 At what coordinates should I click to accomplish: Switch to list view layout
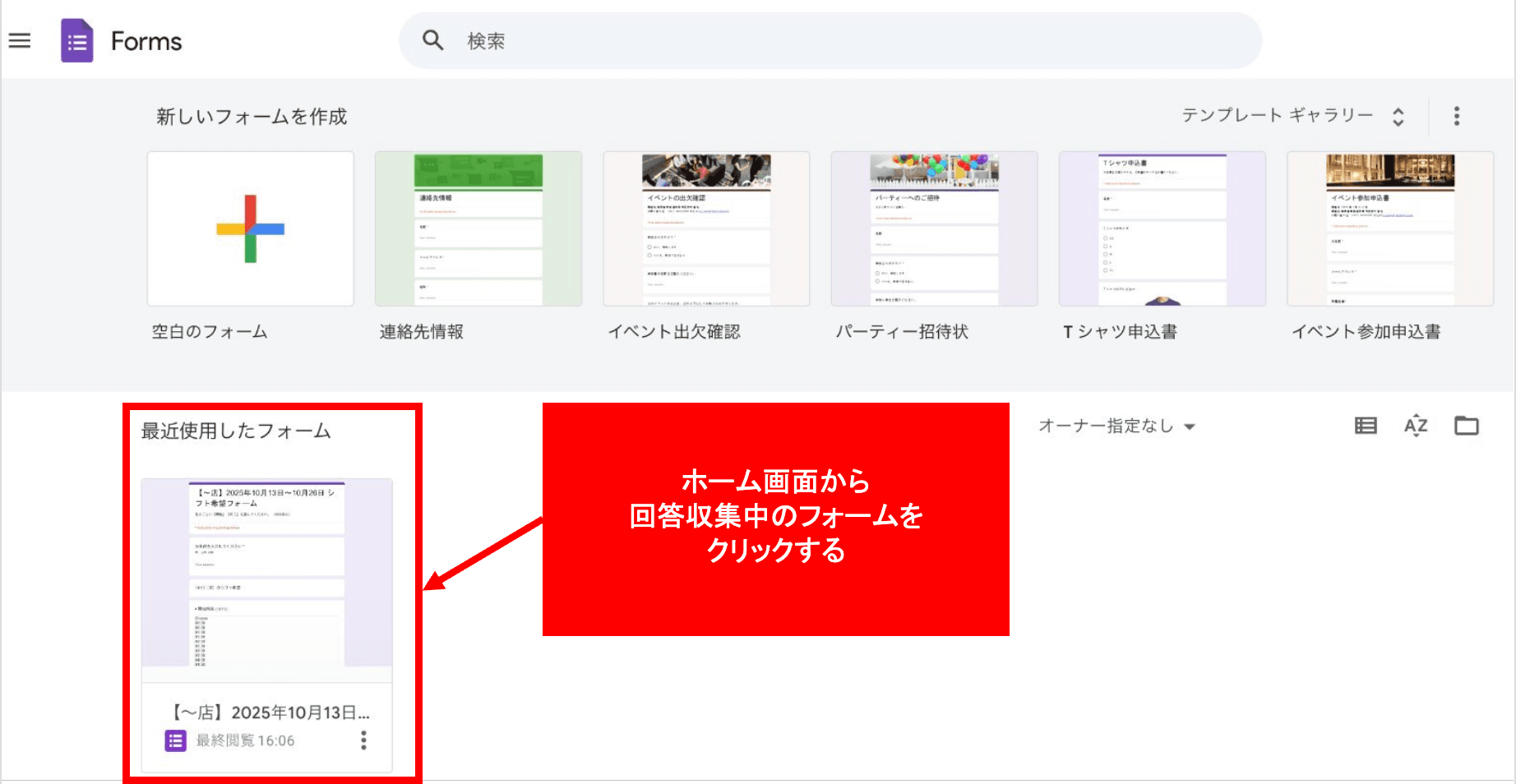point(1365,426)
